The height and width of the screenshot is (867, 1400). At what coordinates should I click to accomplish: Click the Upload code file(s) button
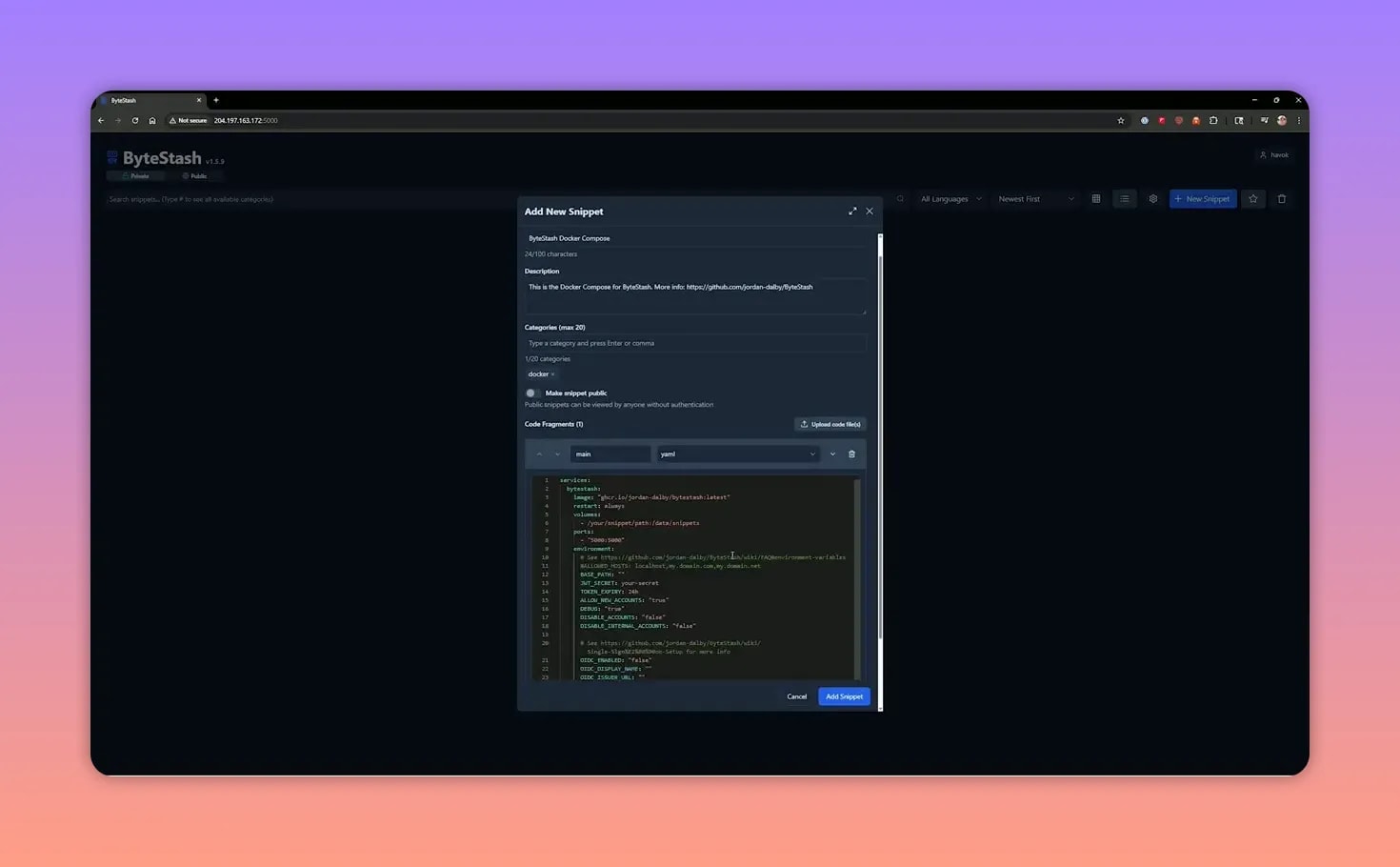[x=830, y=424]
